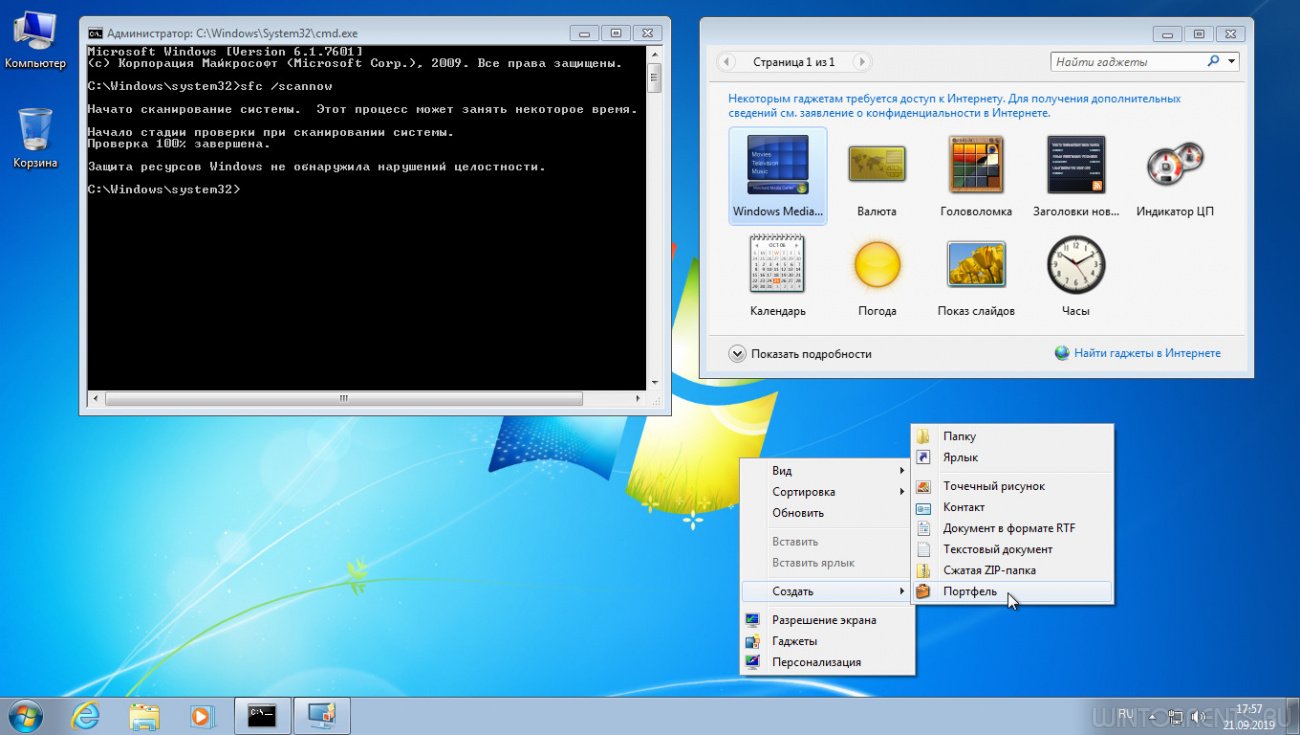
Task: Launch Windows Media Player from taskbar
Action: [203, 716]
